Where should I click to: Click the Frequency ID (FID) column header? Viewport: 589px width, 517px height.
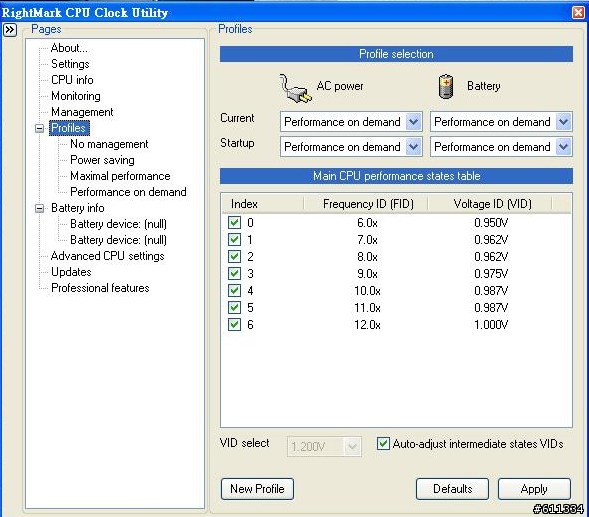[x=367, y=204]
